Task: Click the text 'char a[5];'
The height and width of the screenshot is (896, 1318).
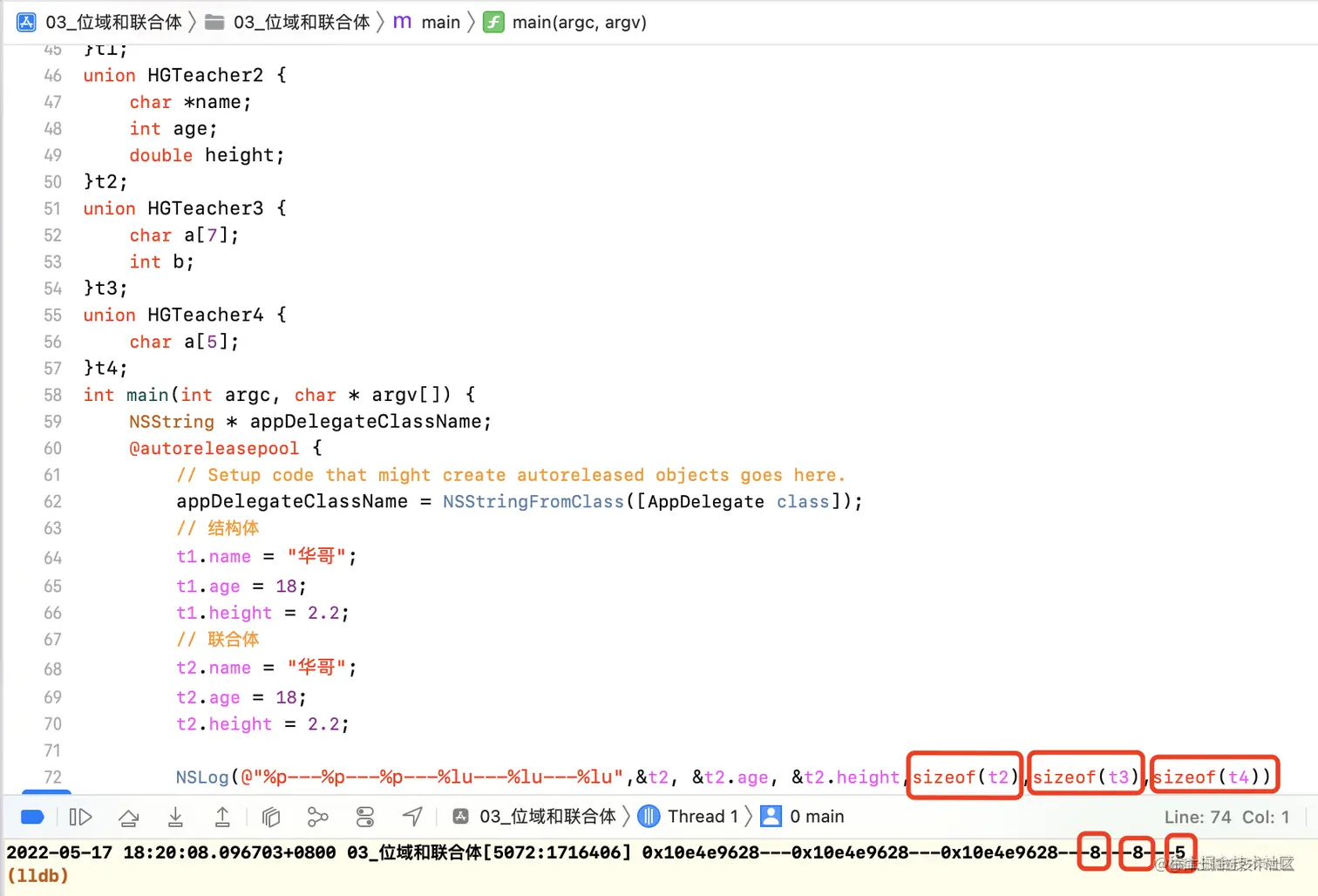Action: 184,342
